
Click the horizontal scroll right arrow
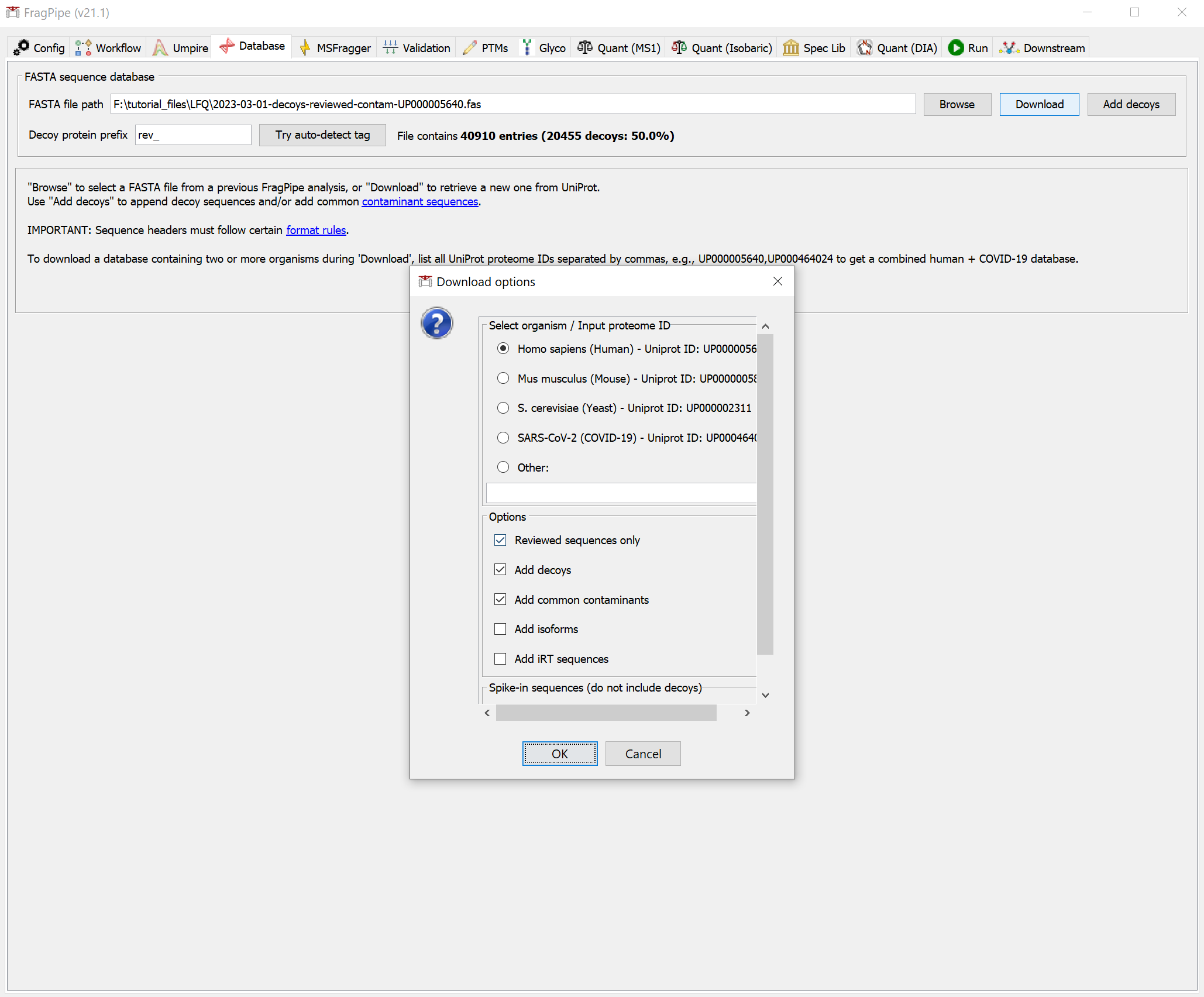(x=747, y=713)
